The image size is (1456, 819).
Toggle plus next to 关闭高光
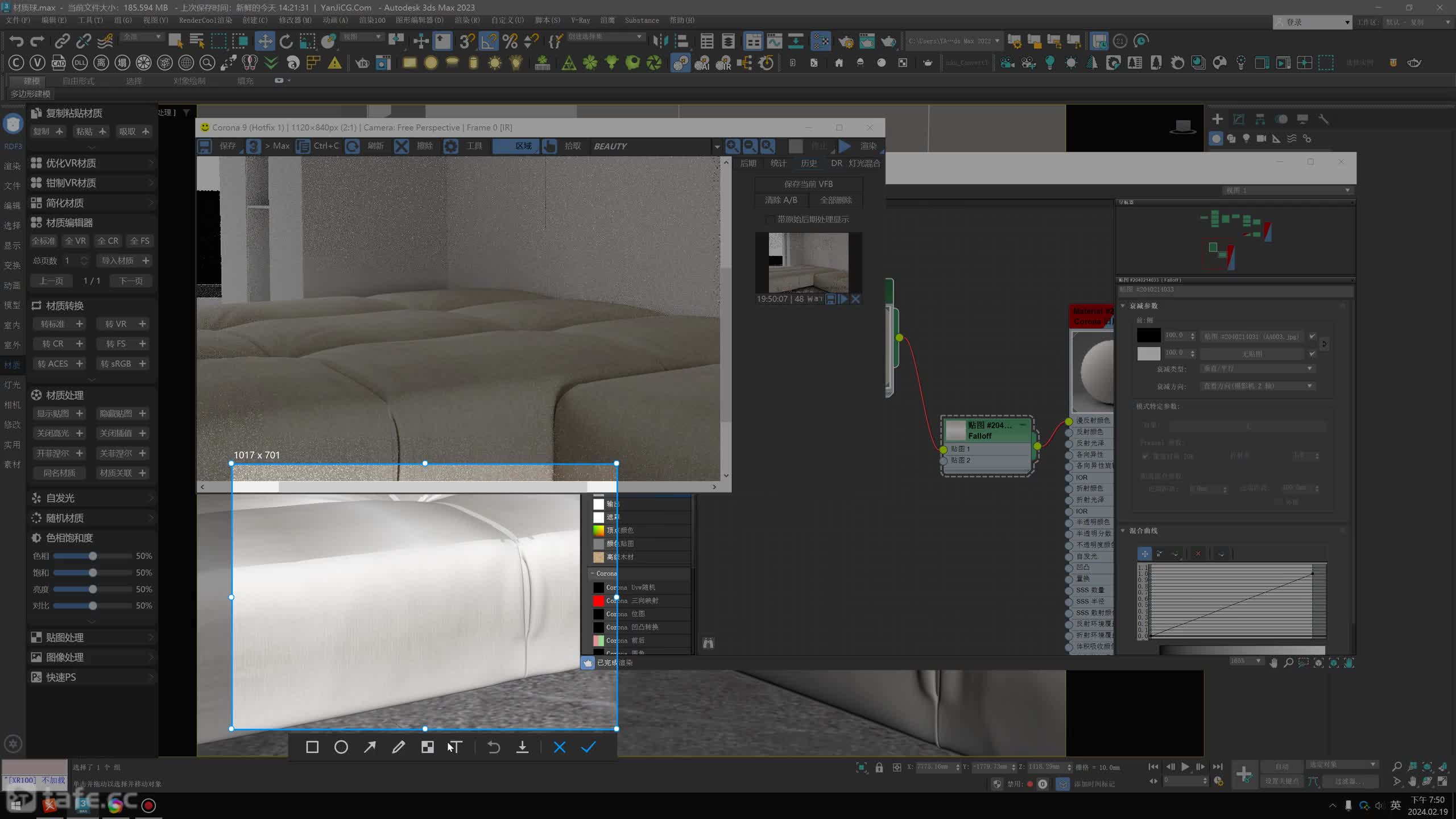coord(80,433)
